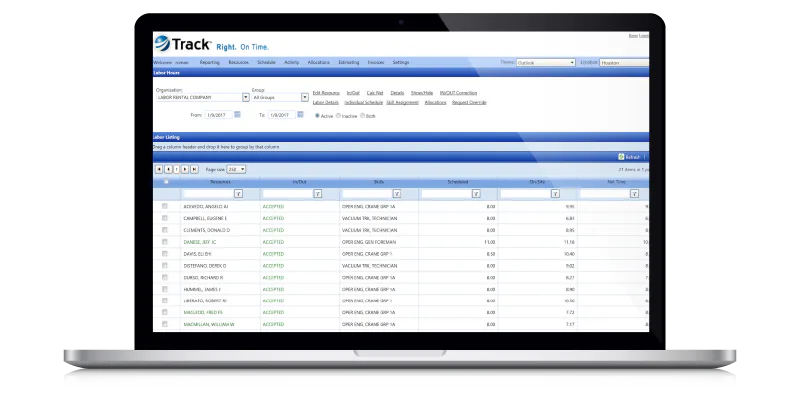Image resolution: width=800 pixels, height=400 pixels.
Task: Select page number 1 button
Action: [x=176, y=169]
